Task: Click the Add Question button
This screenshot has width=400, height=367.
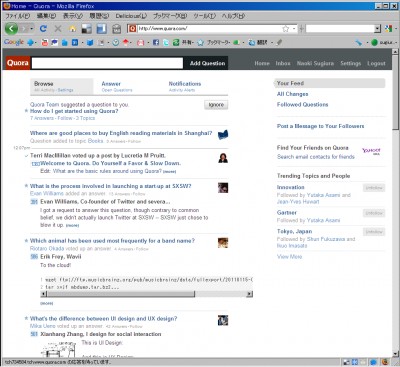Action: (207, 63)
